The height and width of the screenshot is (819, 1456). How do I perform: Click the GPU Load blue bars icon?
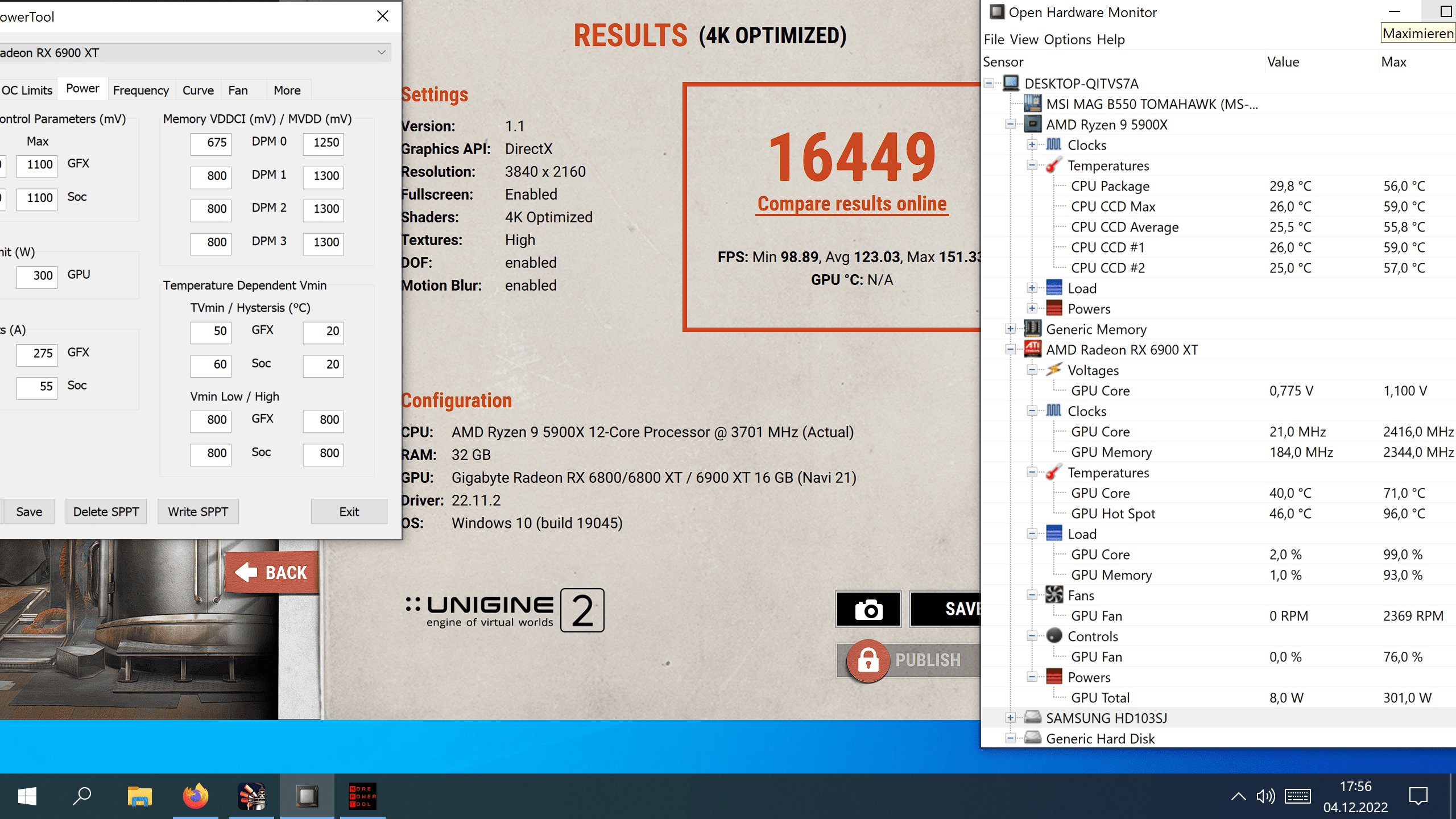[x=1054, y=533]
